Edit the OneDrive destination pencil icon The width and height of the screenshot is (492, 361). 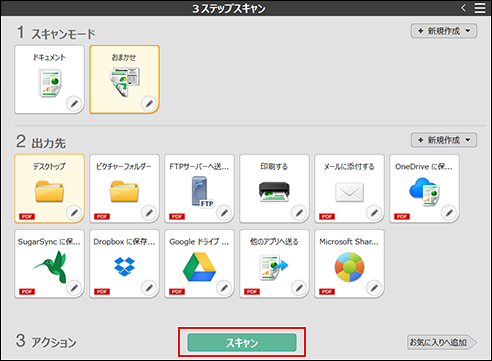[449, 213]
